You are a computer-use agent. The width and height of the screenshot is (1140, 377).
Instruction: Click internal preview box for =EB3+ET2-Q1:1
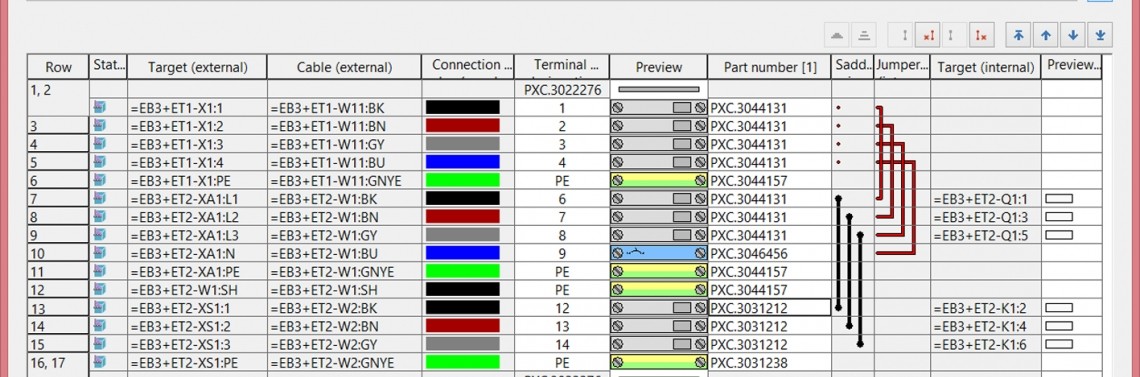coord(1059,198)
